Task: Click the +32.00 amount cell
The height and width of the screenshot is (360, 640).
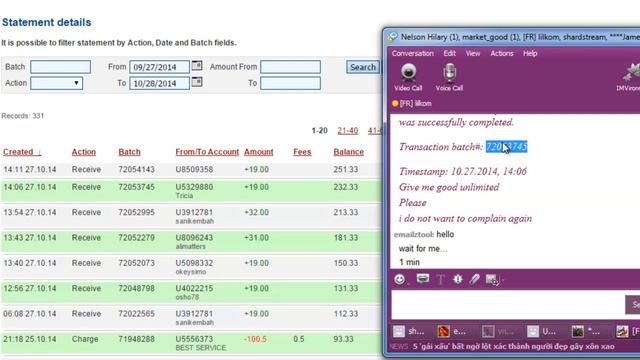Action: click(256, 212)
